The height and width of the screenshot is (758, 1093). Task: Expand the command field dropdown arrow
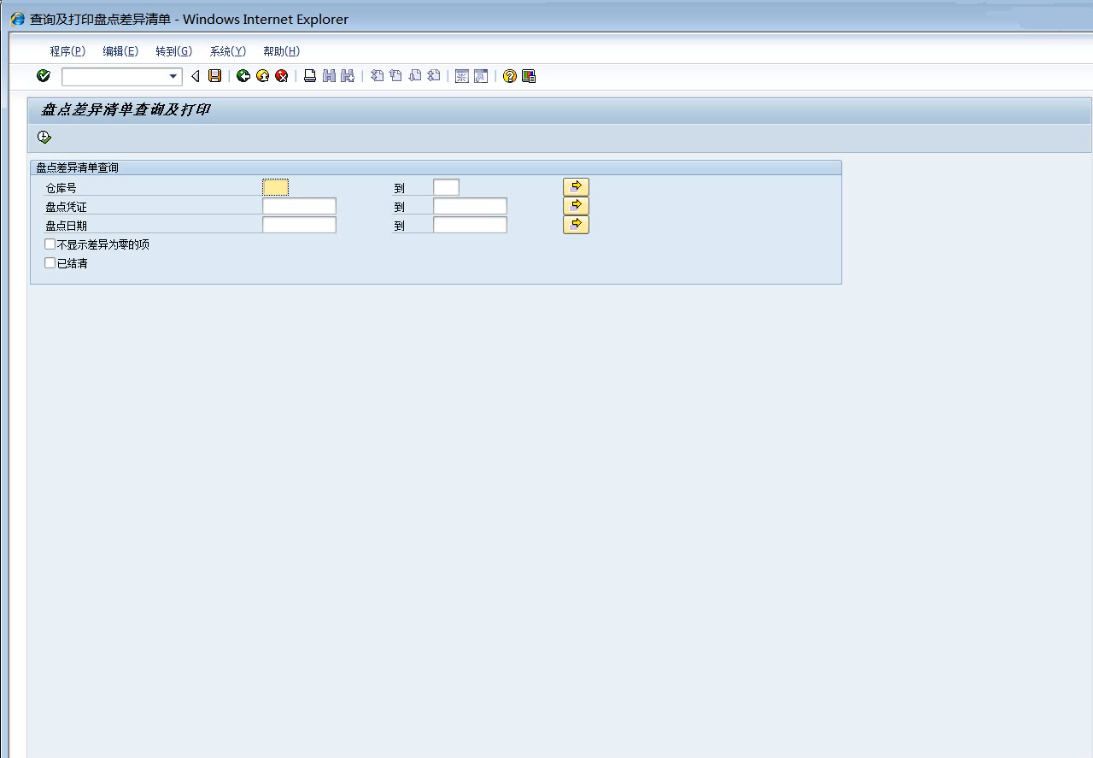point(173,76)
